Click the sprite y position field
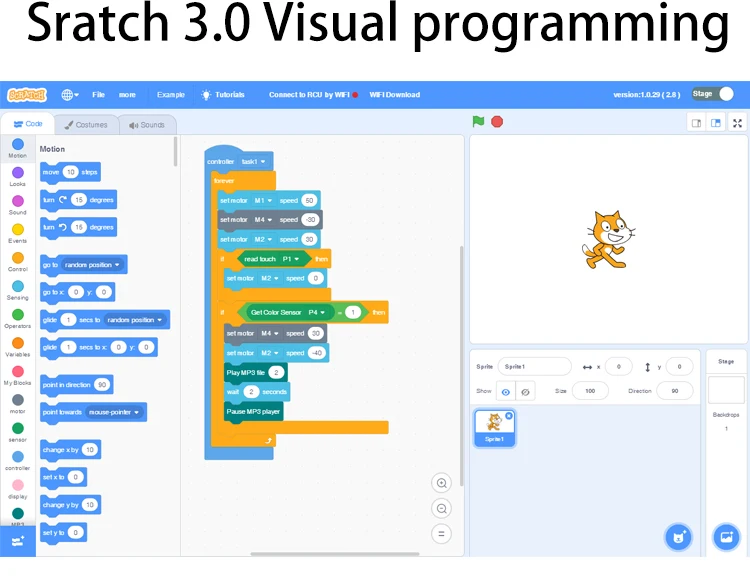The width and height of the screenshot is (750, 582). point(679,366)
